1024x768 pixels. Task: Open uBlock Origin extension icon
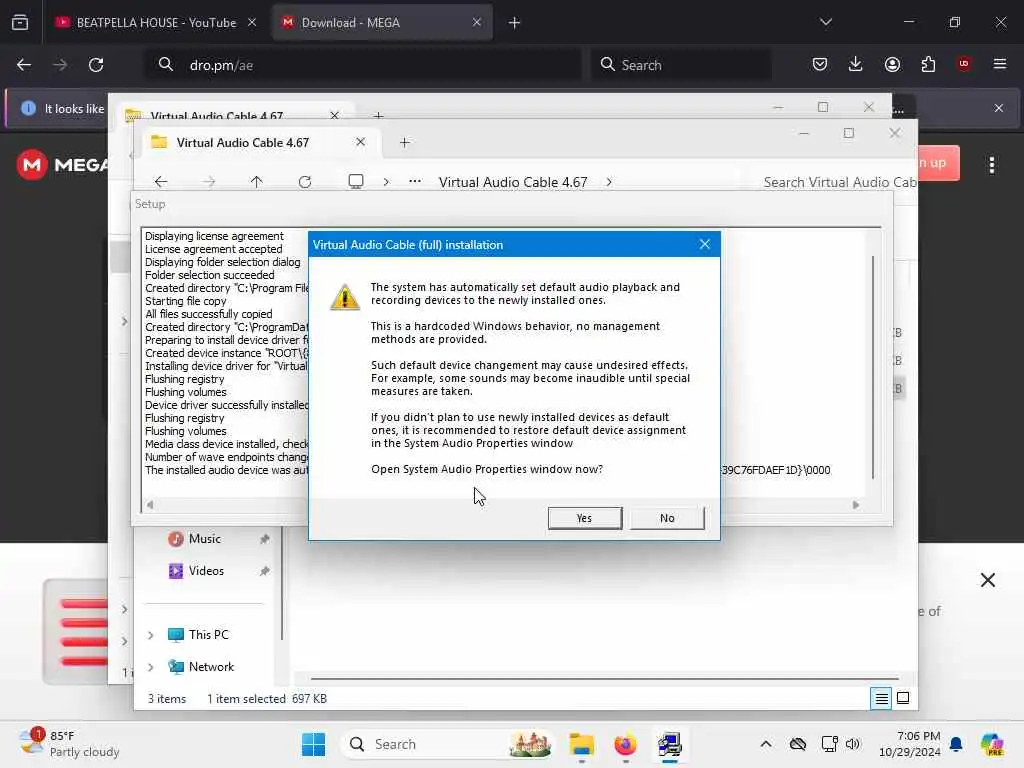964,64
